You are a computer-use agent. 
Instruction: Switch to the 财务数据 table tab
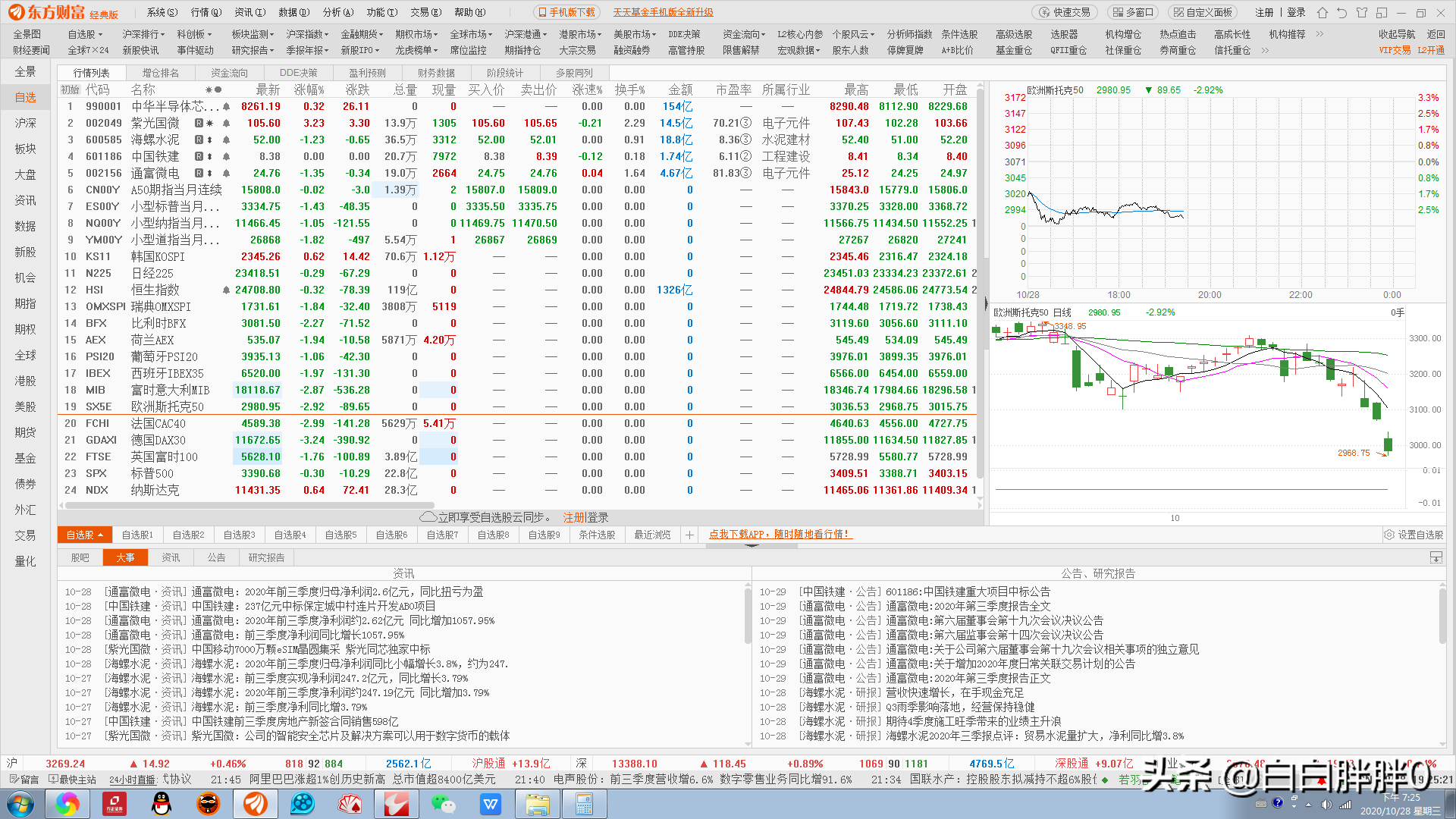point(436,73)
